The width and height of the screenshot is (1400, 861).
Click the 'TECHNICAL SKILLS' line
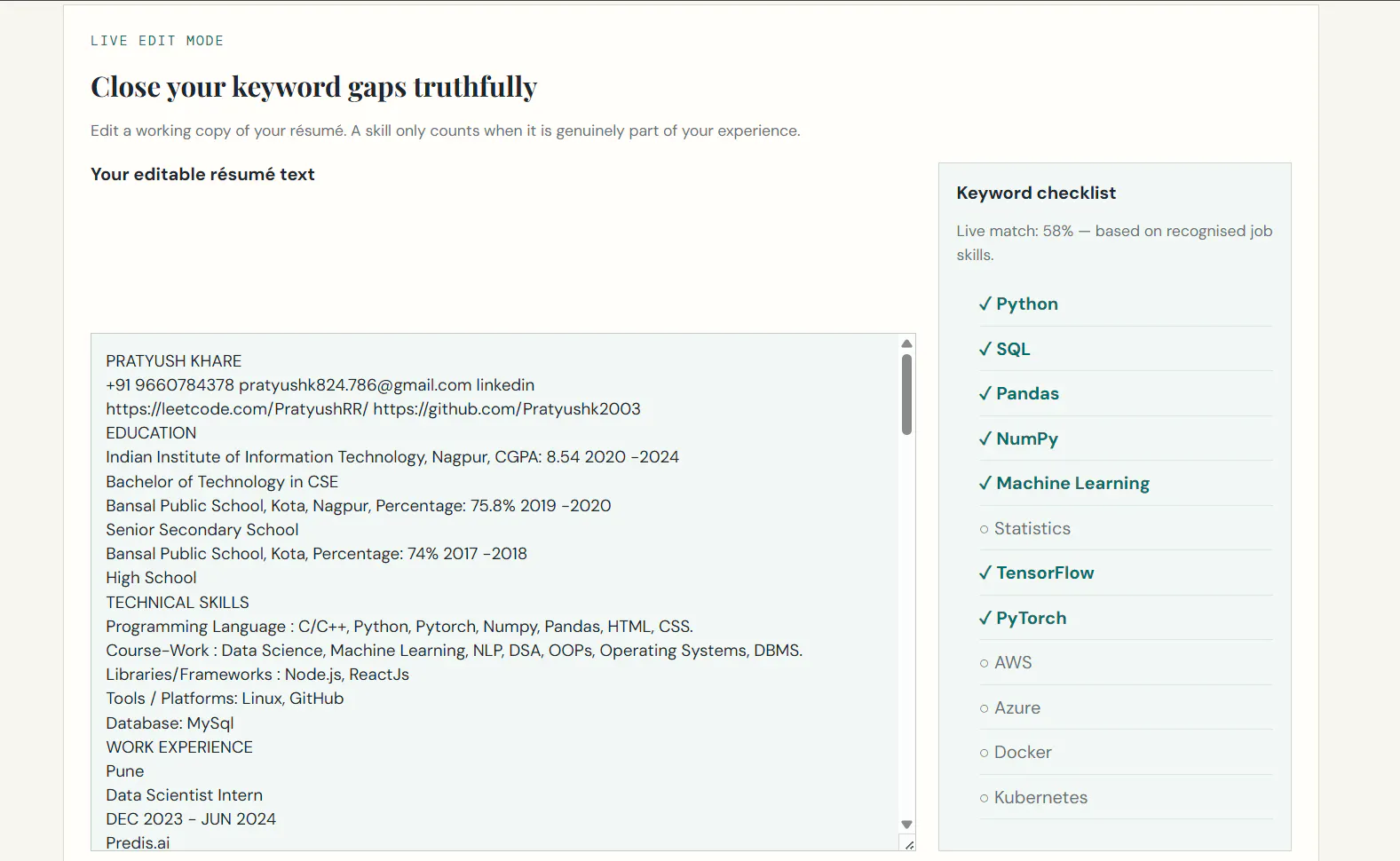point(178,603)
